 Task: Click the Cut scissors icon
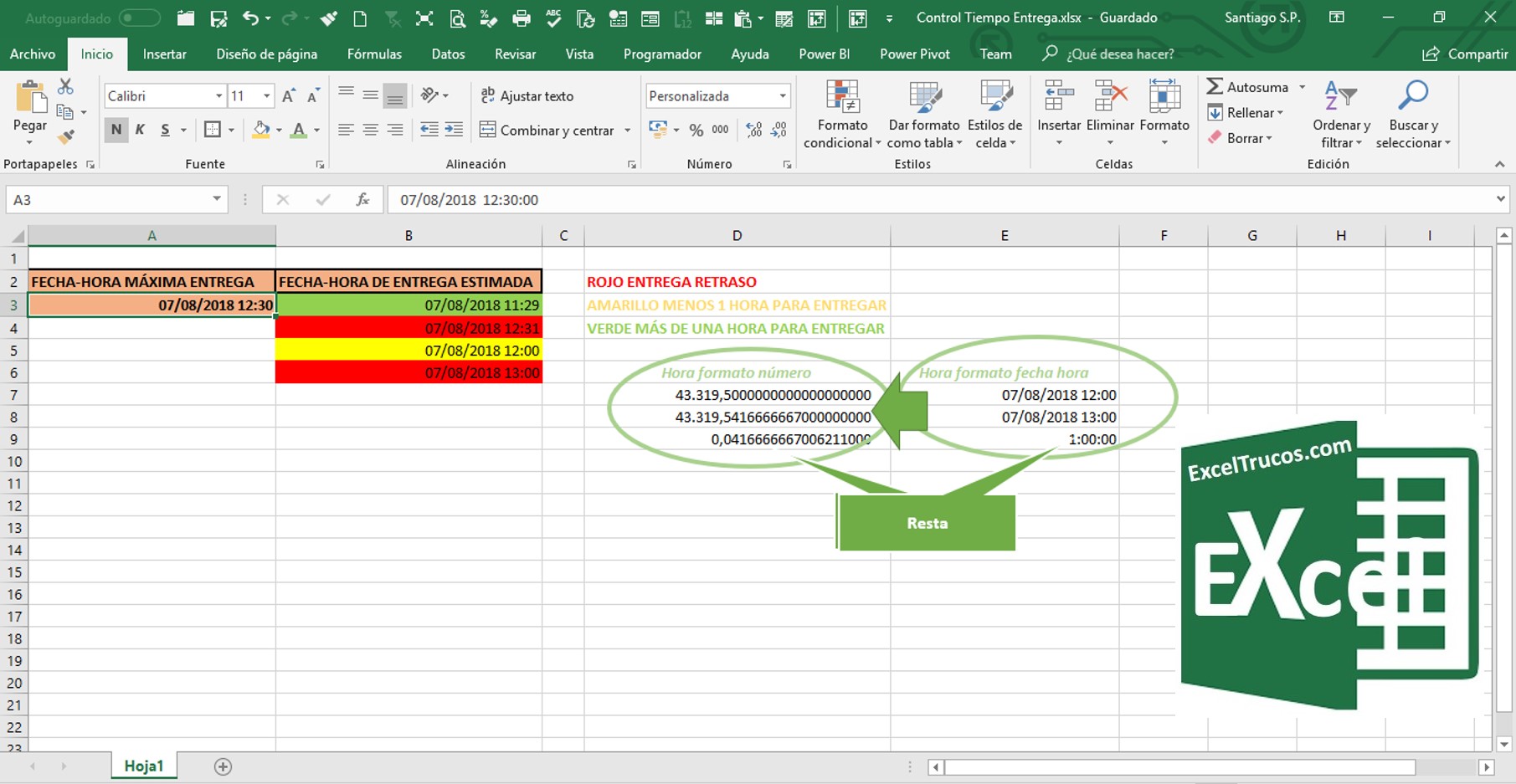pyautogui.click(x=65, y=86)
